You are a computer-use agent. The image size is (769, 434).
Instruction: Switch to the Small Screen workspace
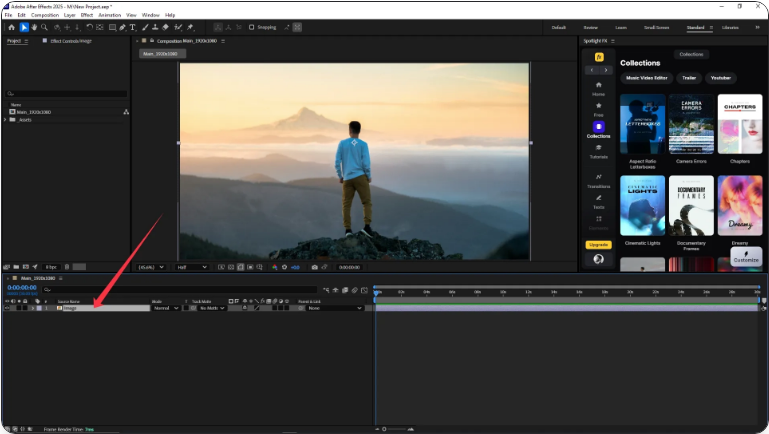point(656,27)
